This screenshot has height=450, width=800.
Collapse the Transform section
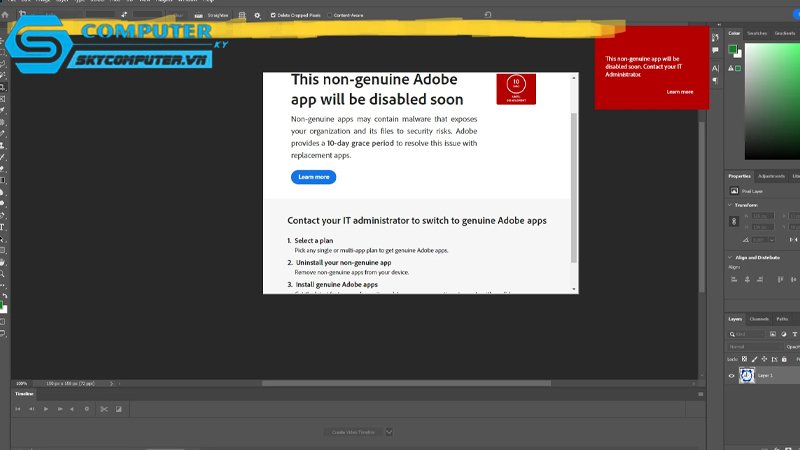pos(730,205)
